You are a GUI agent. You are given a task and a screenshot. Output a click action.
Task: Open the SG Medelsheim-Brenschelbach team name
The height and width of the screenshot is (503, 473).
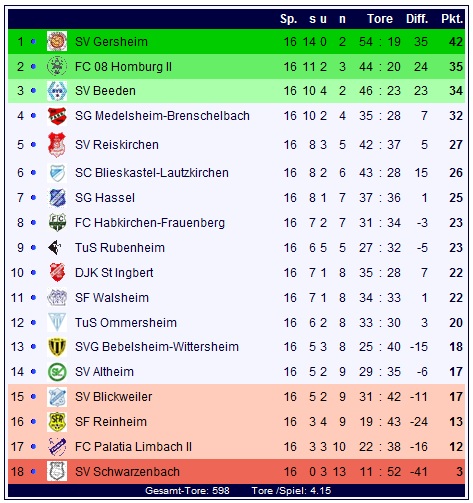coord(162,116)
